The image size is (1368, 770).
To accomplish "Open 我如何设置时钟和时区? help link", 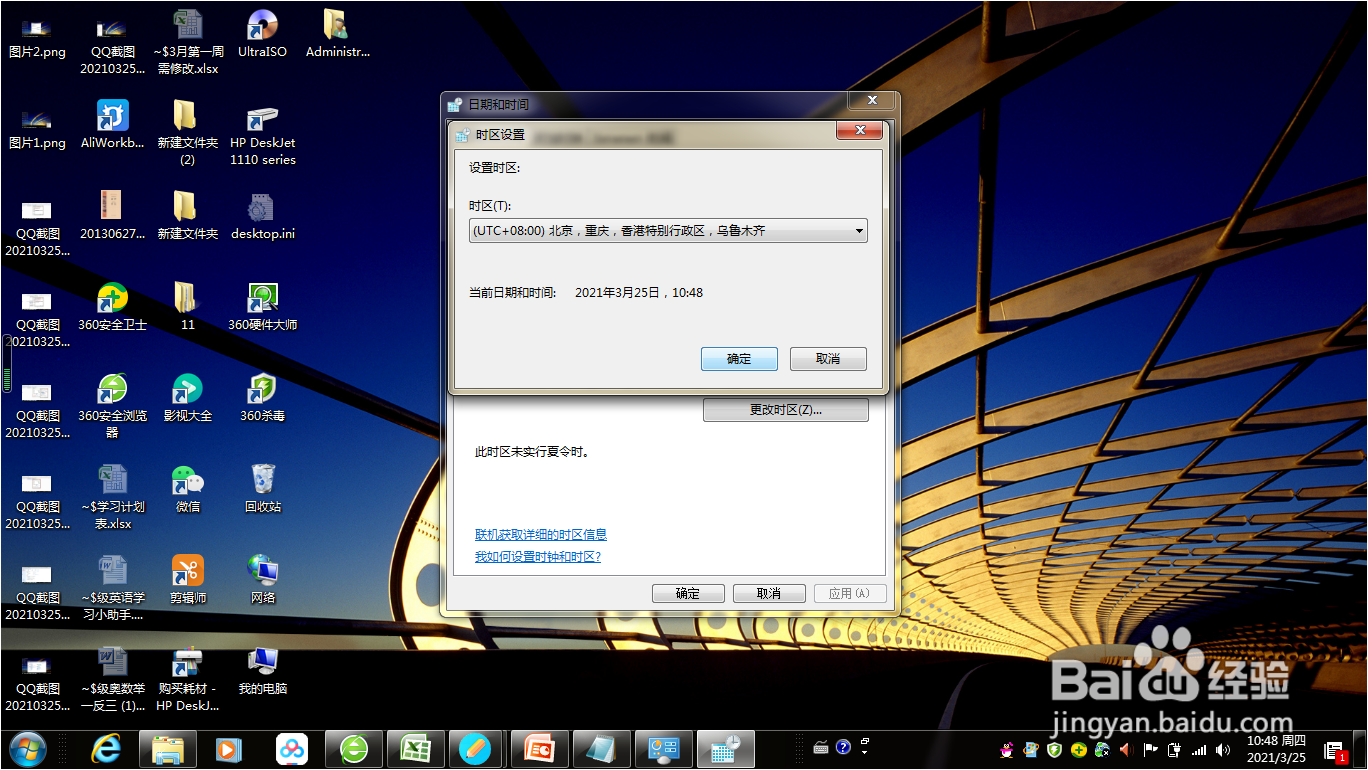I will point(538,557).
